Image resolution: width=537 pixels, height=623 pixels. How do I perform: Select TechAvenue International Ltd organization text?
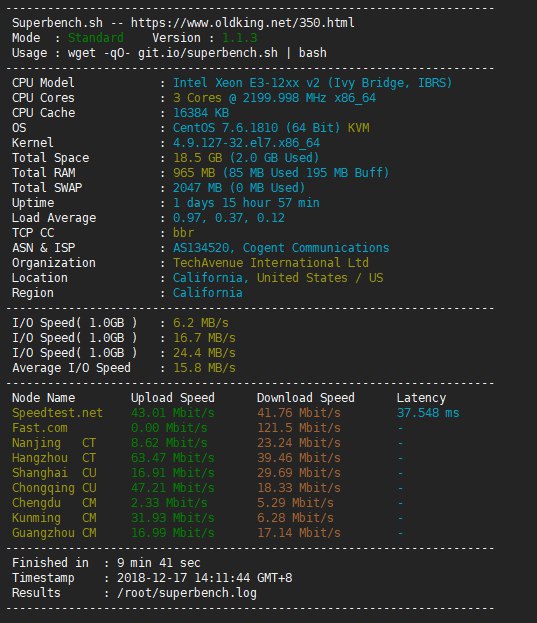coord(270,263)
